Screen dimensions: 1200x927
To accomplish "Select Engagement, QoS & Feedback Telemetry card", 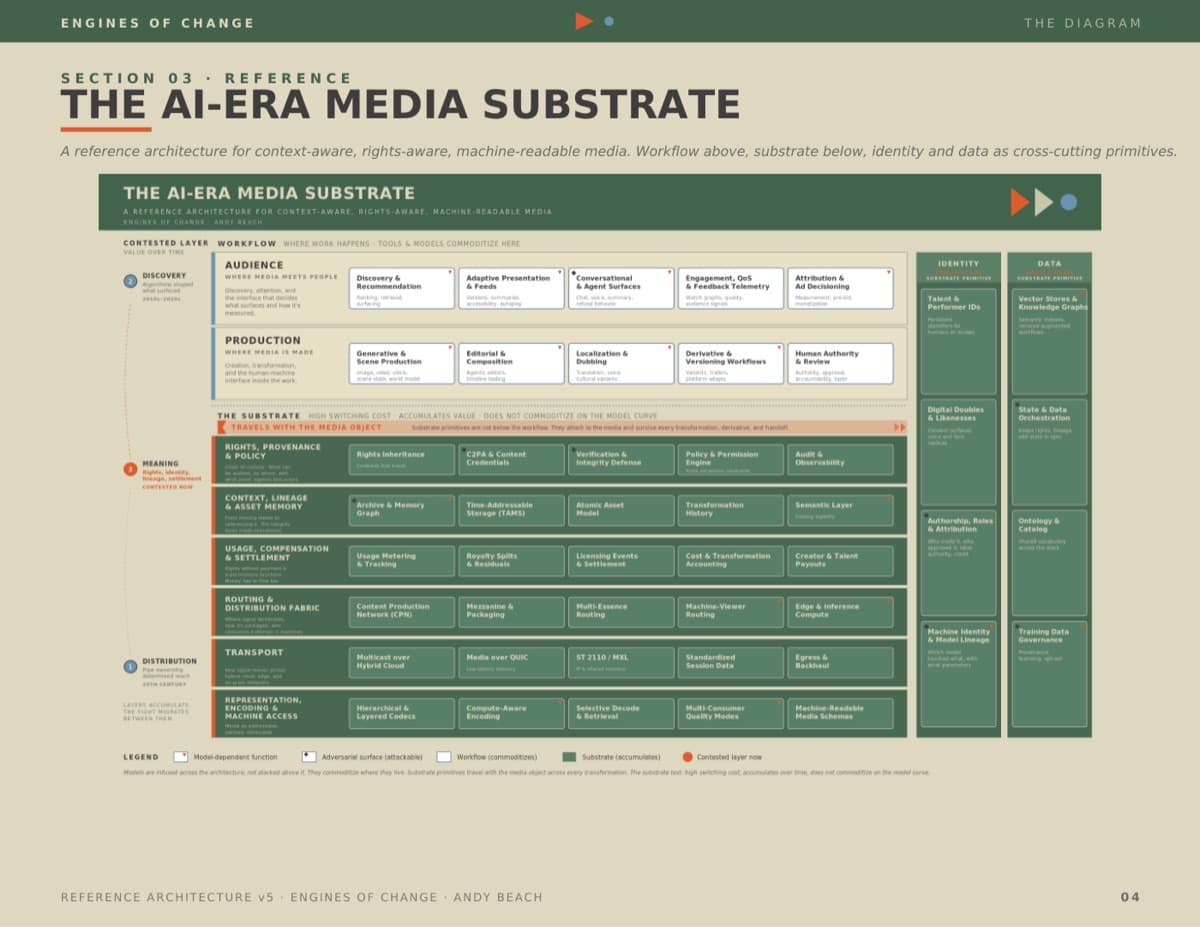I will [731, 288].
